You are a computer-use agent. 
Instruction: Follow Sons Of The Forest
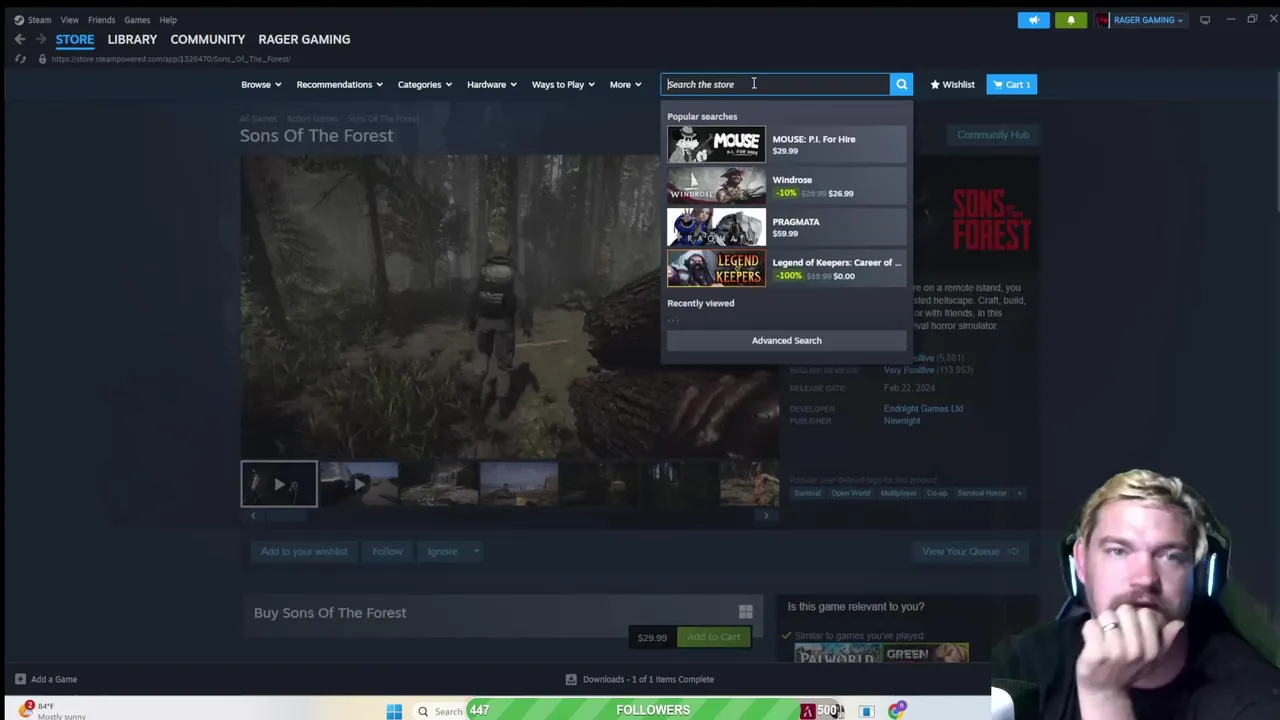[x=387, y=551]
